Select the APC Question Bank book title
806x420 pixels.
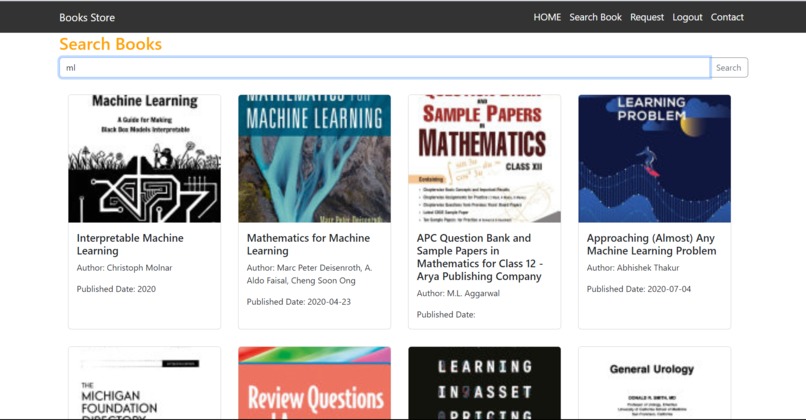pyautogui.click(x=480, y=257)
